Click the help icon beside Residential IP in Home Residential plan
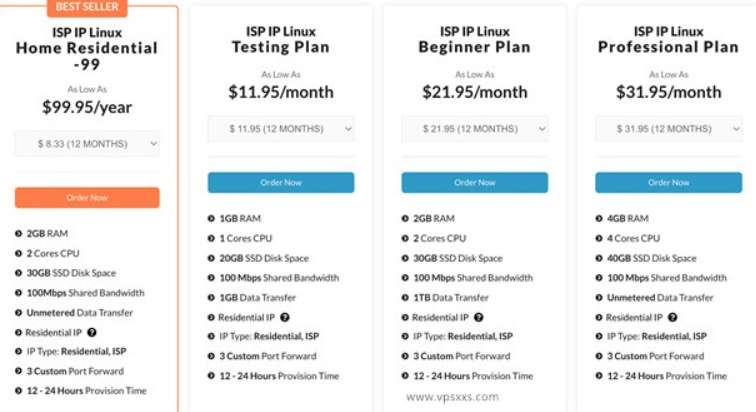The width and height of the screenshot is (756, 412). tap(92, 331)
